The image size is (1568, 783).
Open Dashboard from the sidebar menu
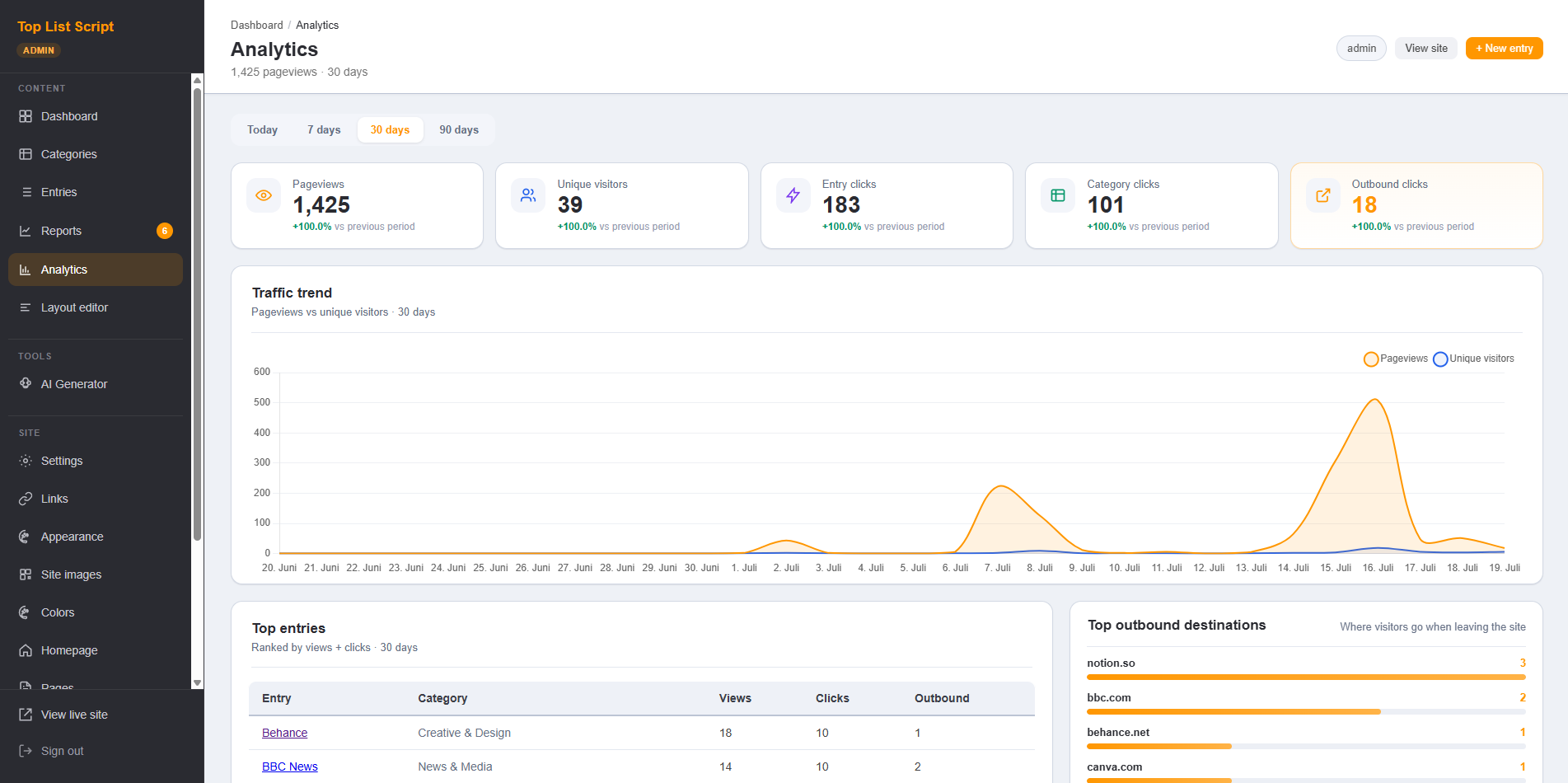(96, 116)
